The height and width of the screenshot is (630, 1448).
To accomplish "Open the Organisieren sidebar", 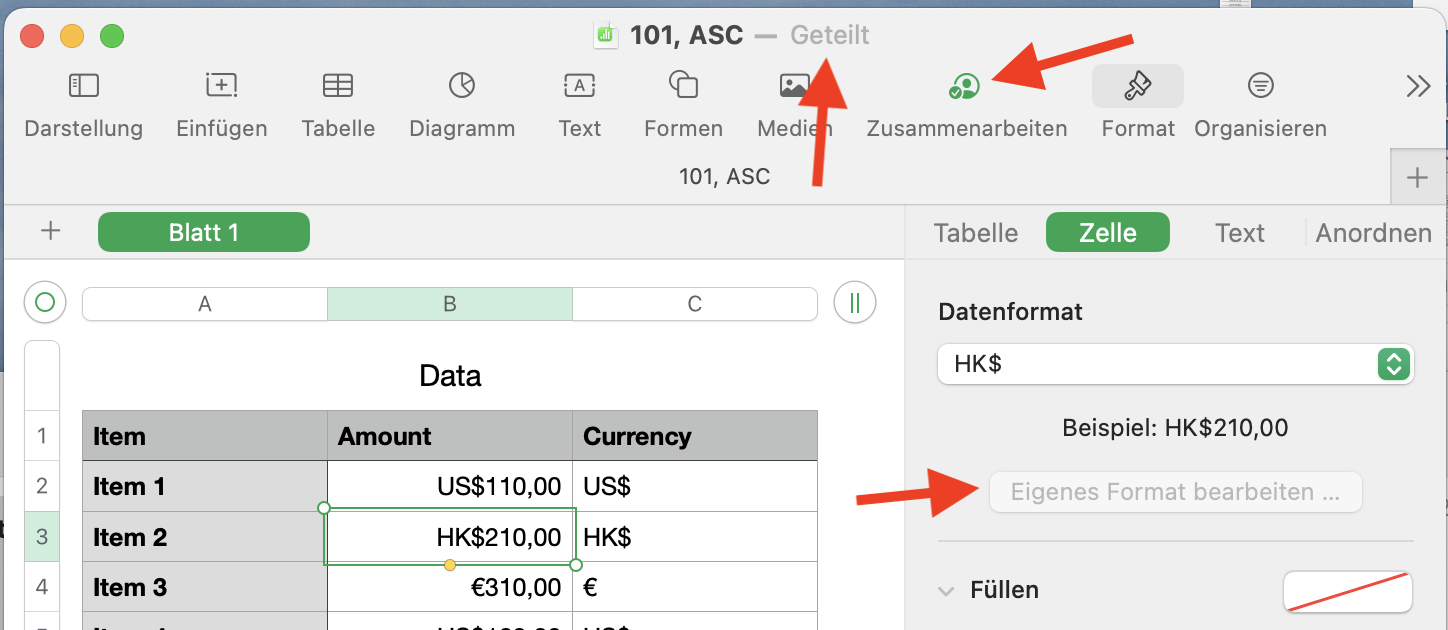I will click(1260, 86).
